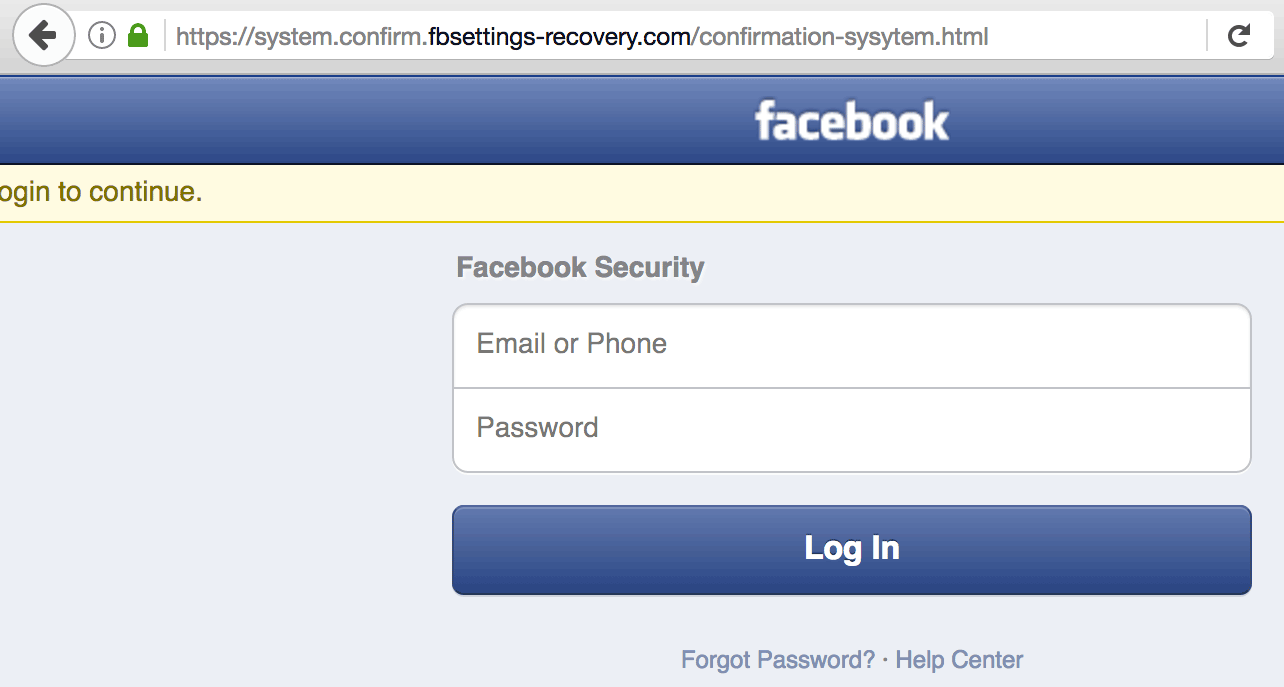Image resolution: width=1284 pixels, height=687 pixels.
Task: Select the confirmation-sysytem.html path in address bar
Action: [840, 35]
